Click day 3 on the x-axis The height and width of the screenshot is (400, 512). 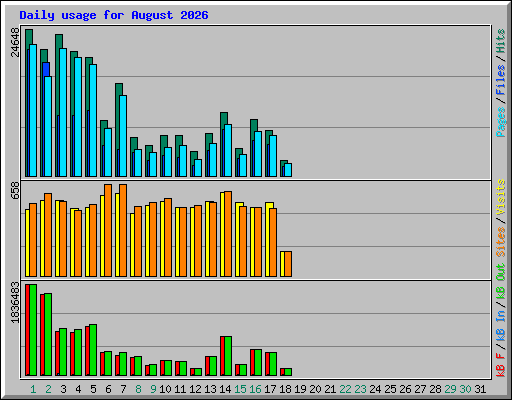click(63, 389)
